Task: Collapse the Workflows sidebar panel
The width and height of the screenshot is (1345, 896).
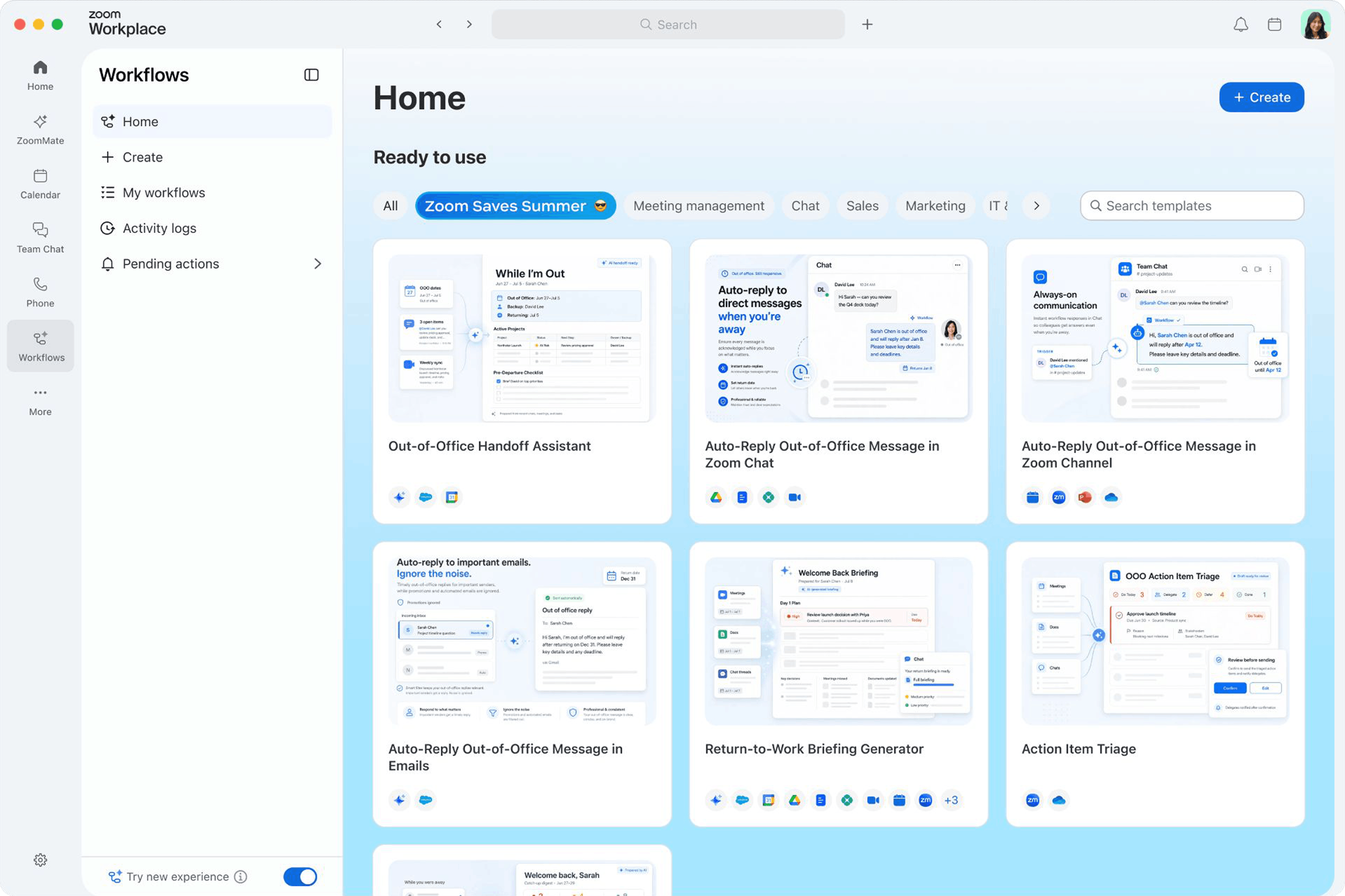Action: [x=311, y=75]
